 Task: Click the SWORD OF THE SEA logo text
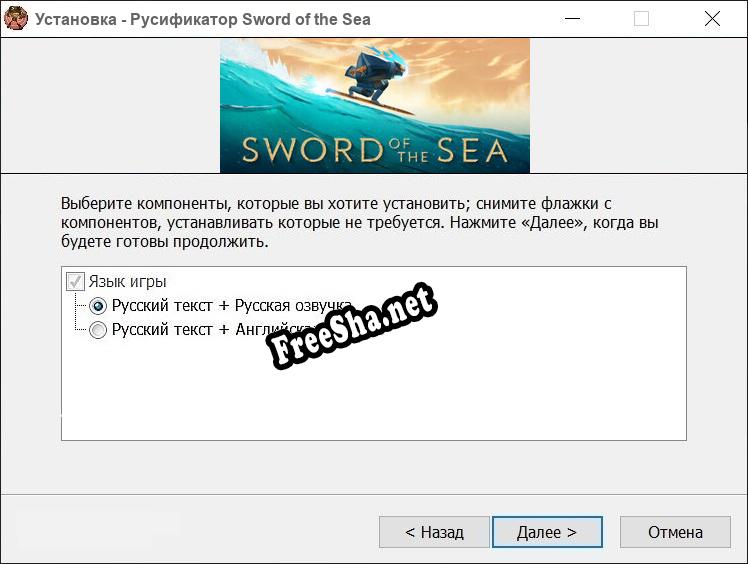(374, 150)
